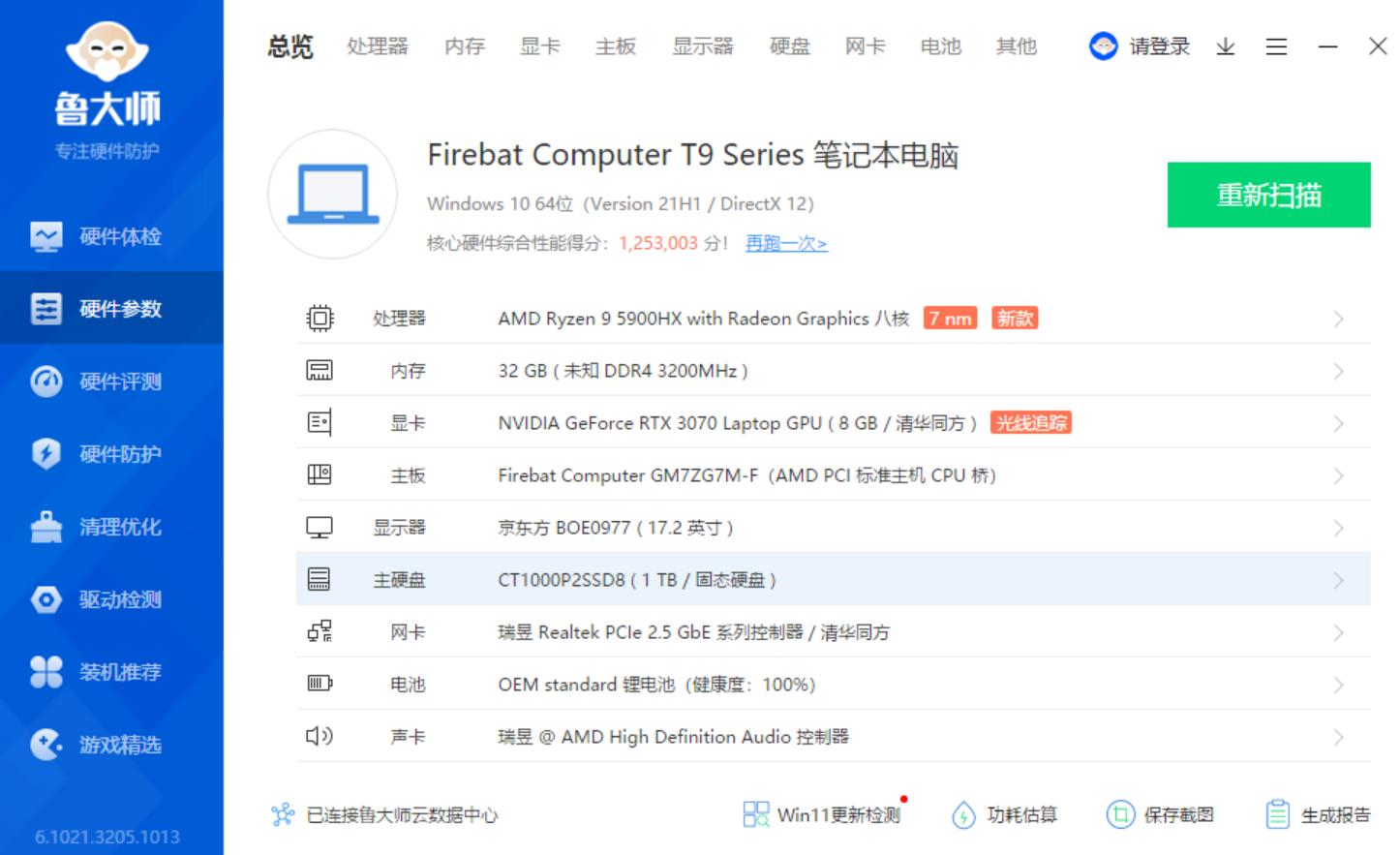Open the hamburger menu near window controls
This screenshot has width=1400, height=855.
click(x=1276, y=46)
